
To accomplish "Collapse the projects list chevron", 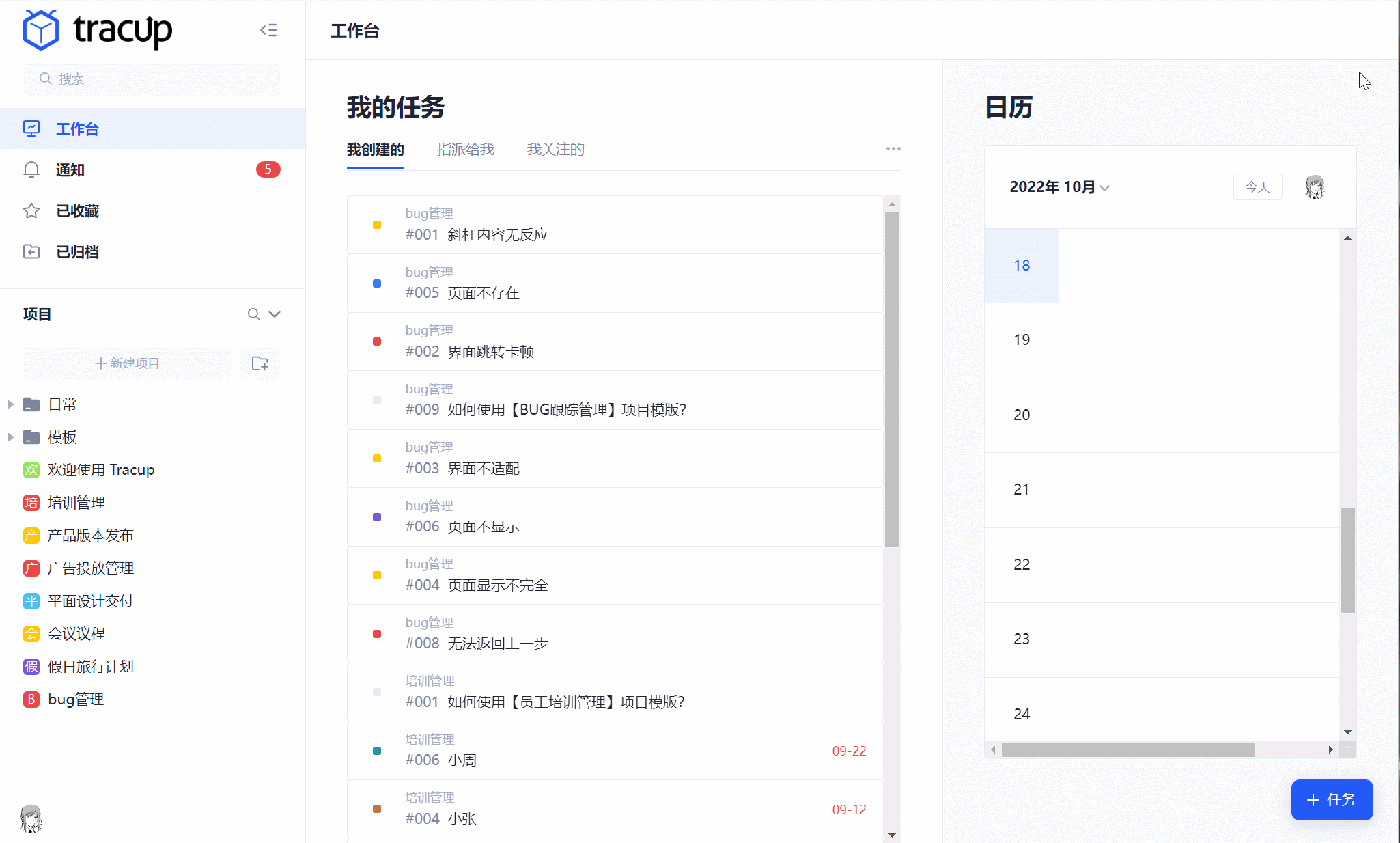I will coord(275,314).
